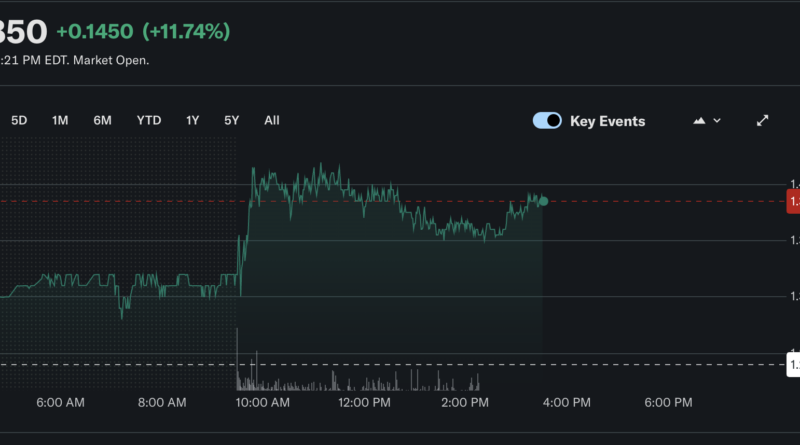Choose the 5Y time range
The image size is (800, 445).
pos(232,120)
